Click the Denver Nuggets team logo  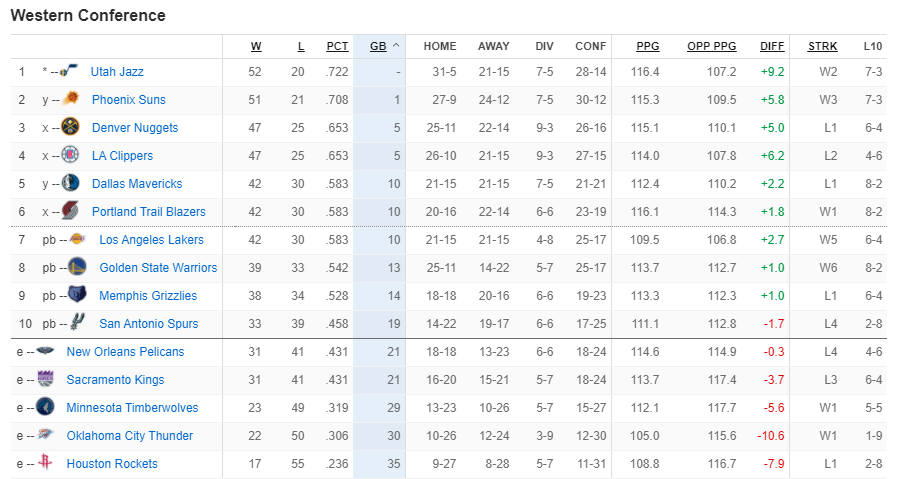point(70,126)
